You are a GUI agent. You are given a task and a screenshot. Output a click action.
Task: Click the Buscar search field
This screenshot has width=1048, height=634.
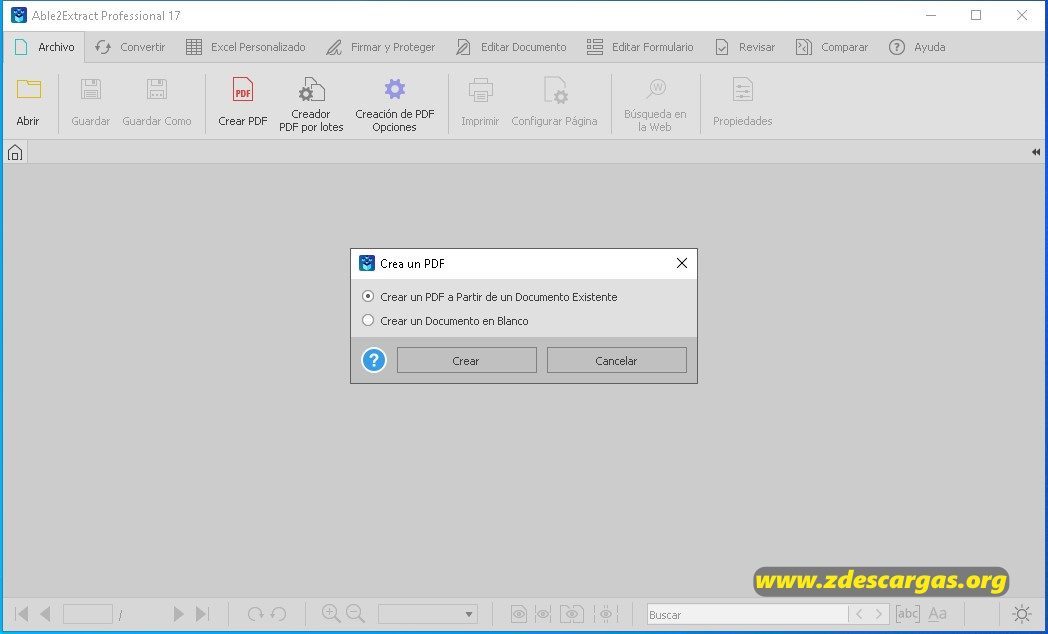pyautogui.click(x=747, y=614)
